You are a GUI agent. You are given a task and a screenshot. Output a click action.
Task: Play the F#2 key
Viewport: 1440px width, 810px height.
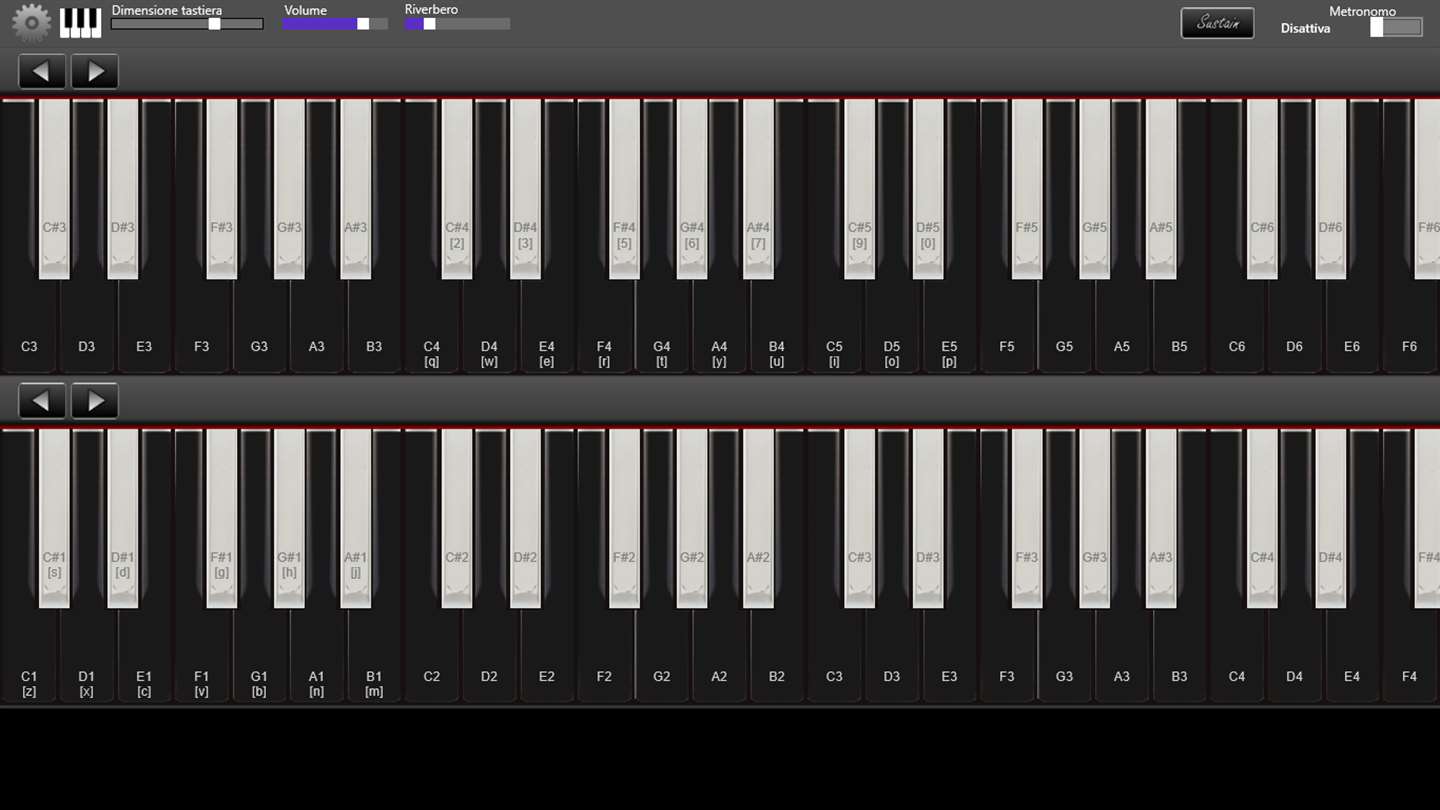point(624,519)
